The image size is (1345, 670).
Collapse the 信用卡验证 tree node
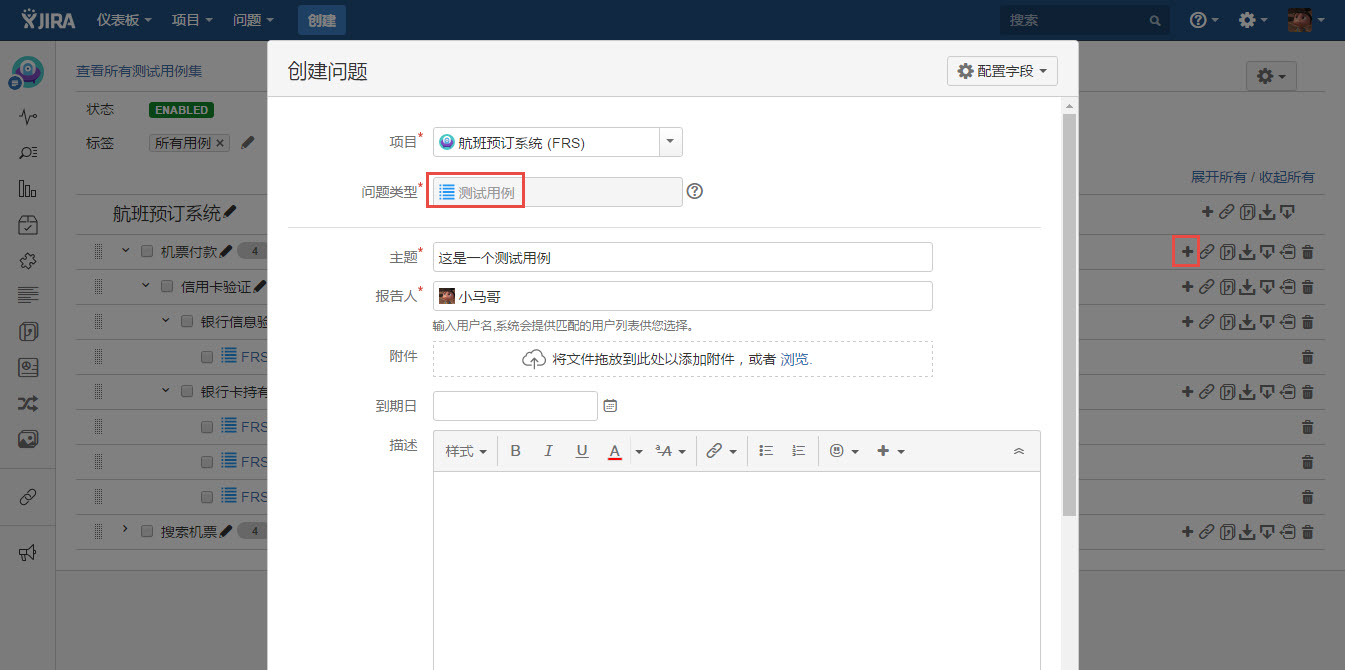pos(146,285)
